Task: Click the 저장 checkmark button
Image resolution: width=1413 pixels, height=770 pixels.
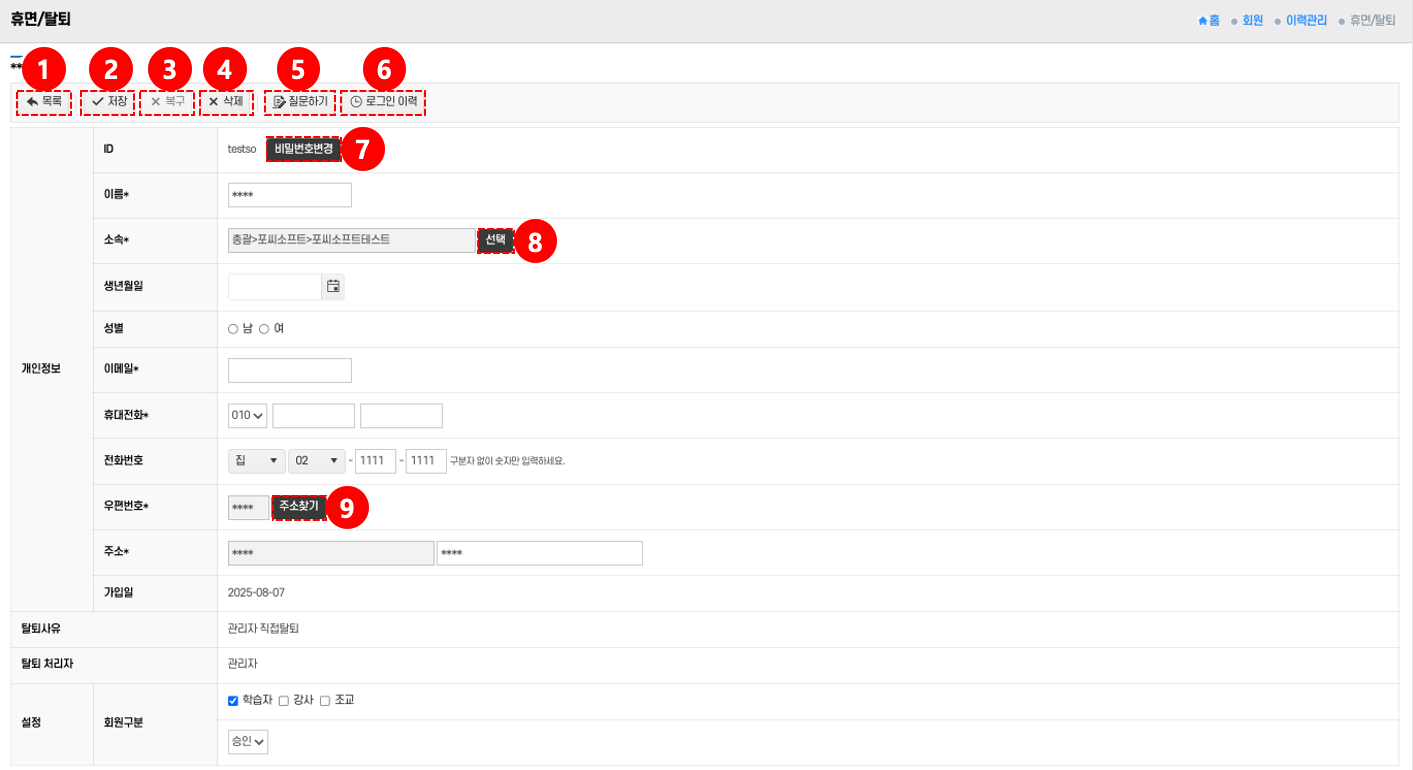Action: click(108, 102)
